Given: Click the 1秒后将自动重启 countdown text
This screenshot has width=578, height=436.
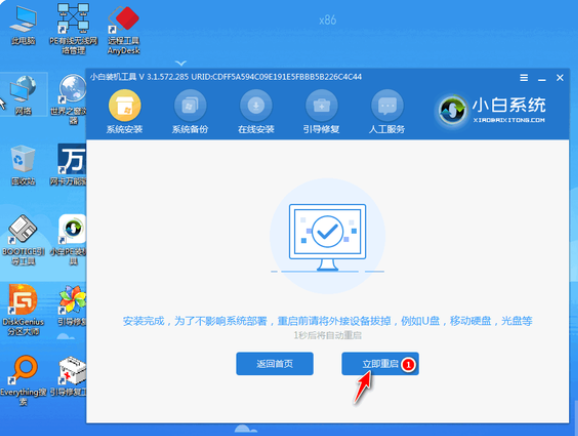Looking at the screenshot, I should coord(327,335).
